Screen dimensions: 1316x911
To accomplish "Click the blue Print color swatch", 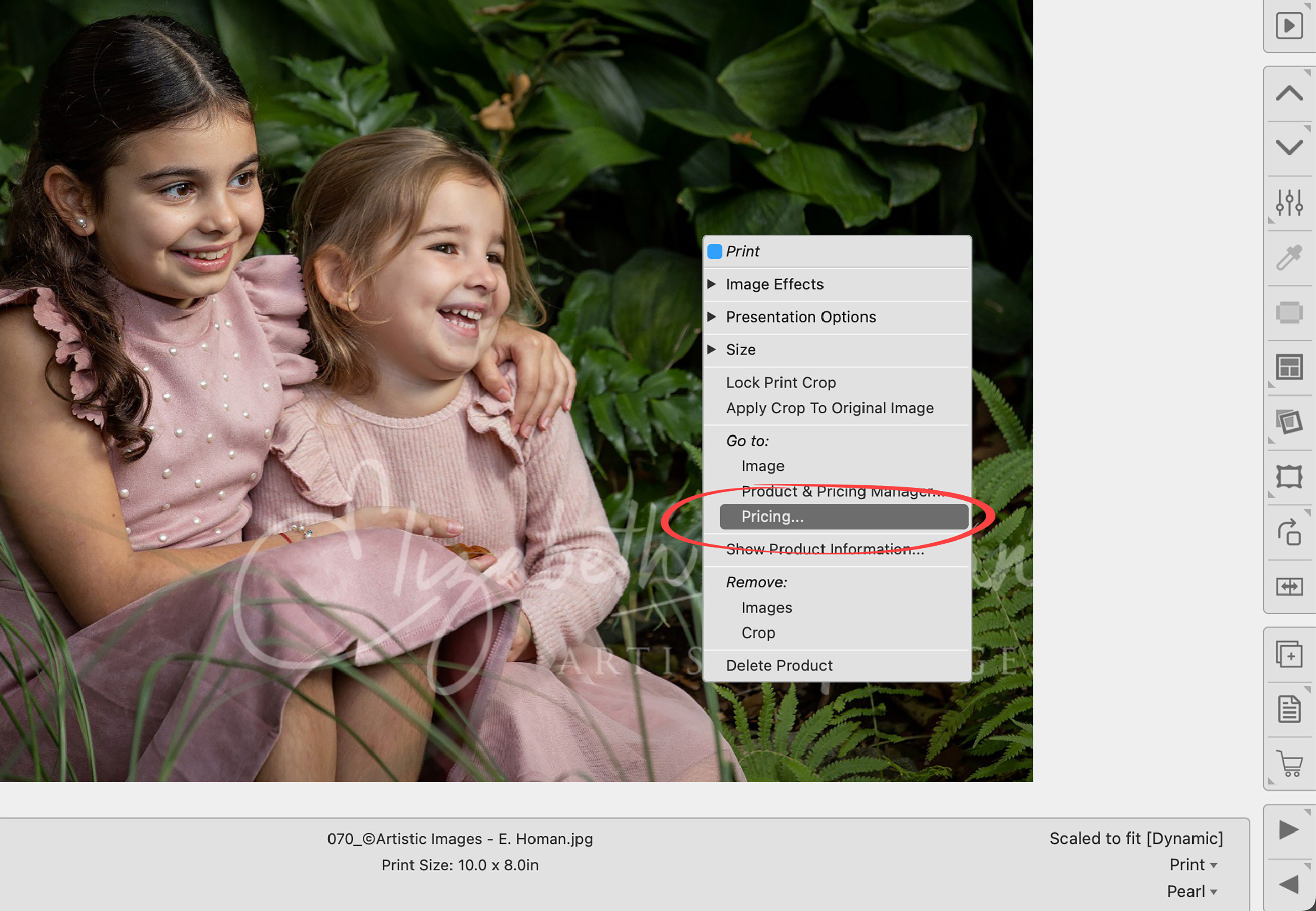I will tap(715, 251).
